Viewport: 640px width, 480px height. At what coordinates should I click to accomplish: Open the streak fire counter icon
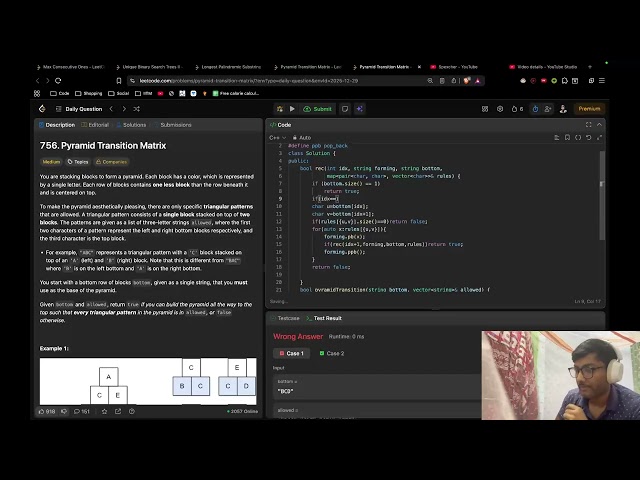(x=517, y=109)
